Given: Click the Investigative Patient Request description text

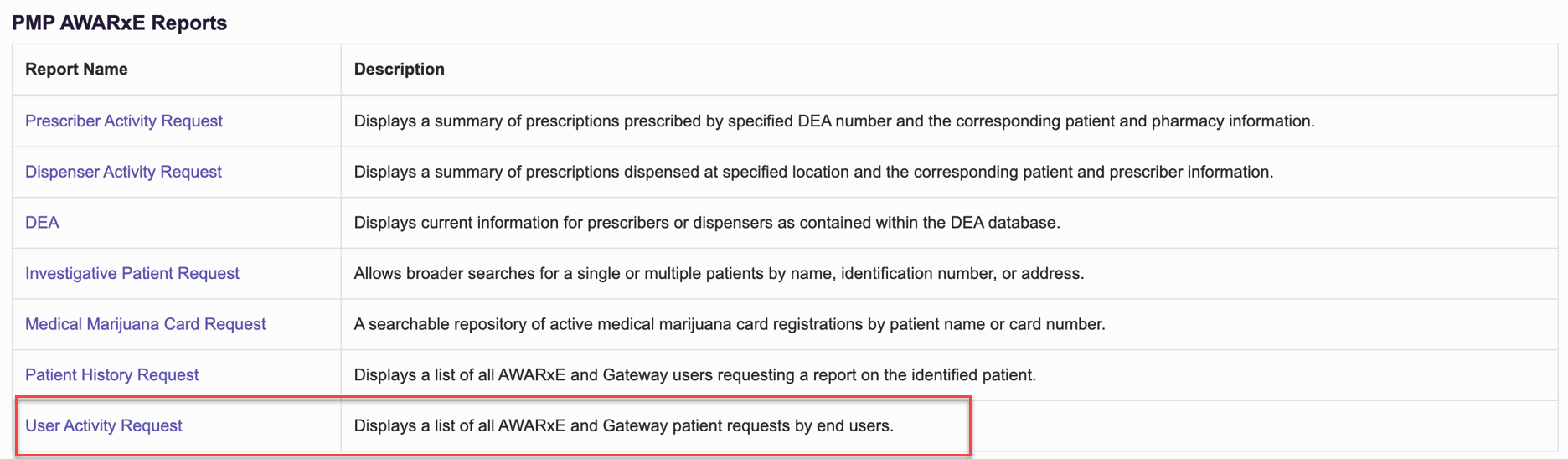Looking at the screenshot, I should (719, 273).
